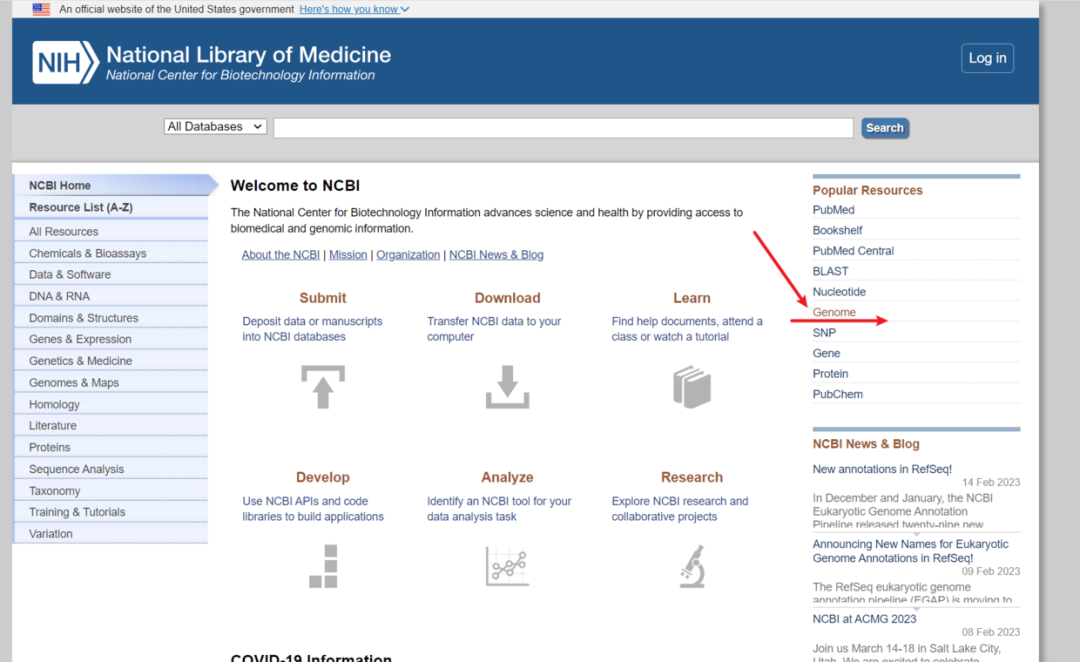
Task: Click the Learn heading link
Action: point(692,298)
